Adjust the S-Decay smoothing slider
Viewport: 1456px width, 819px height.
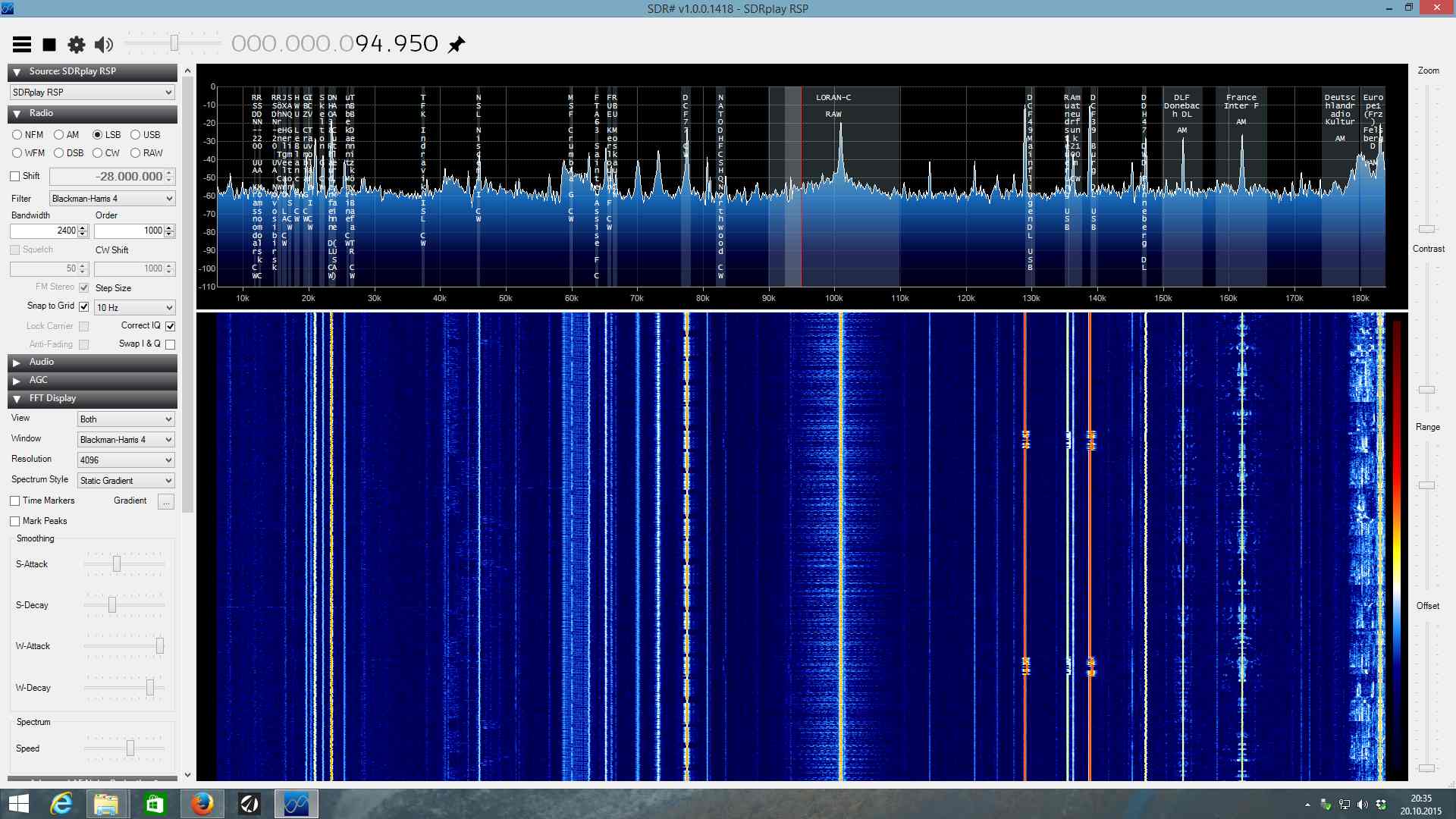click(112, 605)
